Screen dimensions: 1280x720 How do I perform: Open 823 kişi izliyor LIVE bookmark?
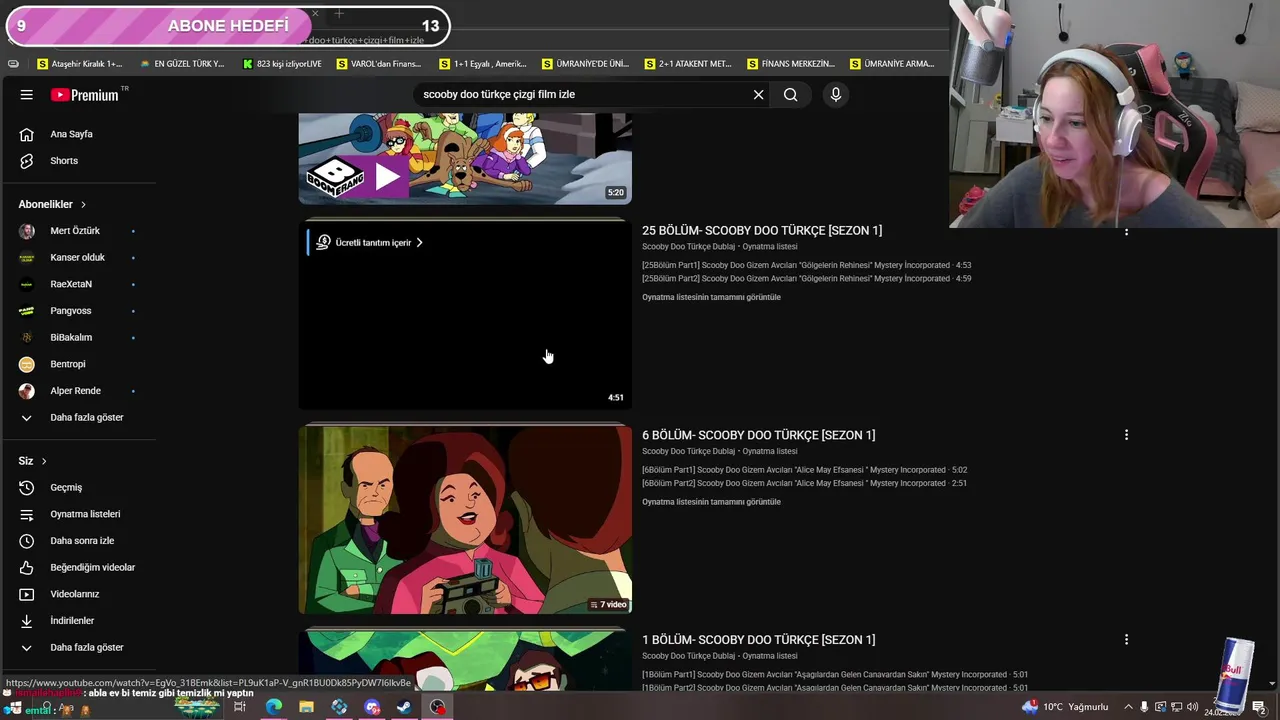click(282, 64)
